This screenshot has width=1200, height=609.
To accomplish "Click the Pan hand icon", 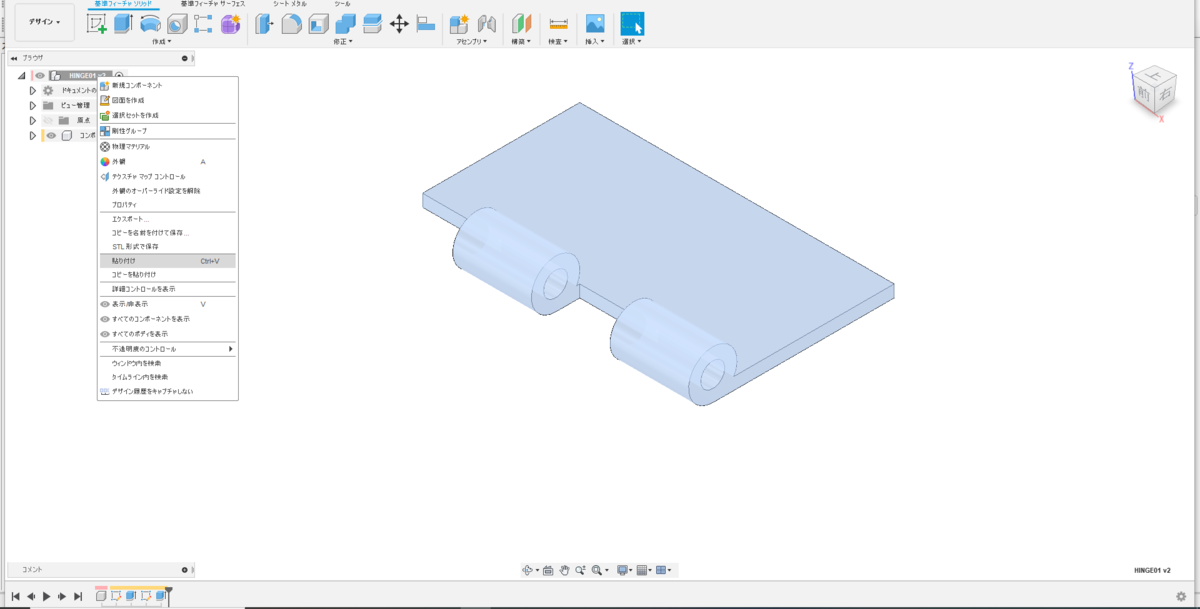I will [x=564, y=570].
